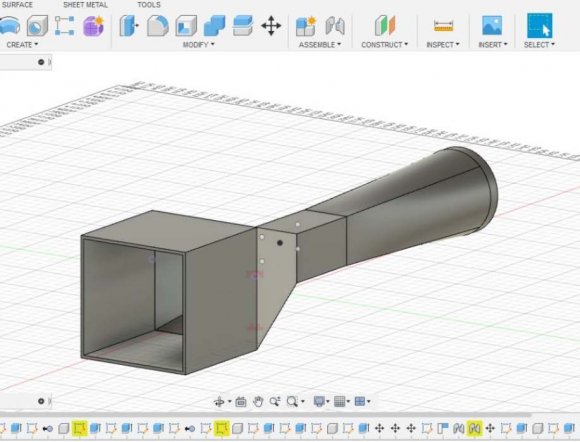
Task: Create a New Component
Action: (x=306, y=26)
